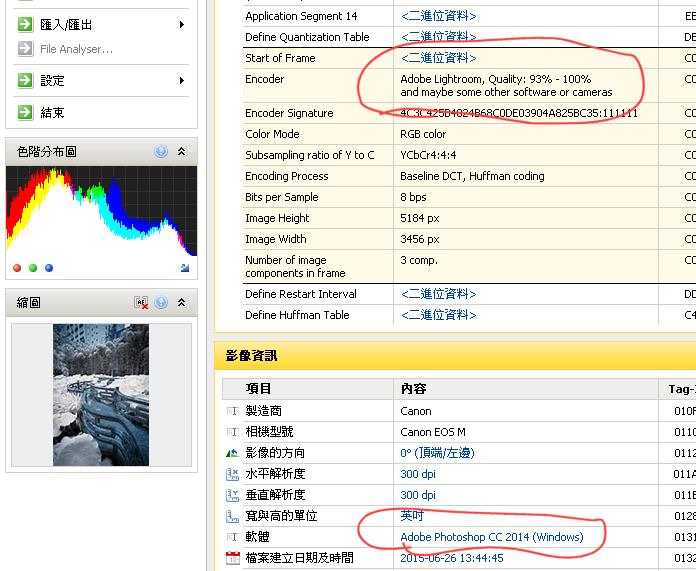The image size is (696, 571).
Task: Open binary data link for Define Restart Interval
Action: [438, 294]
